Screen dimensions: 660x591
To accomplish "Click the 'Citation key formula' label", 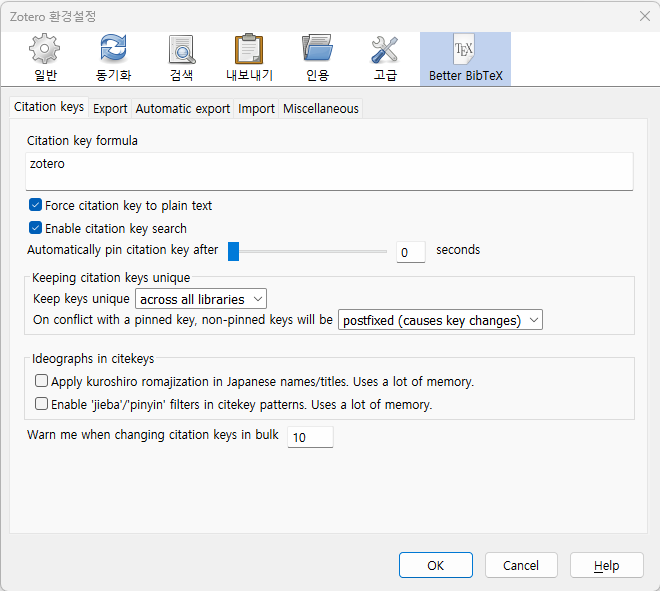I will tap(82, 141).
